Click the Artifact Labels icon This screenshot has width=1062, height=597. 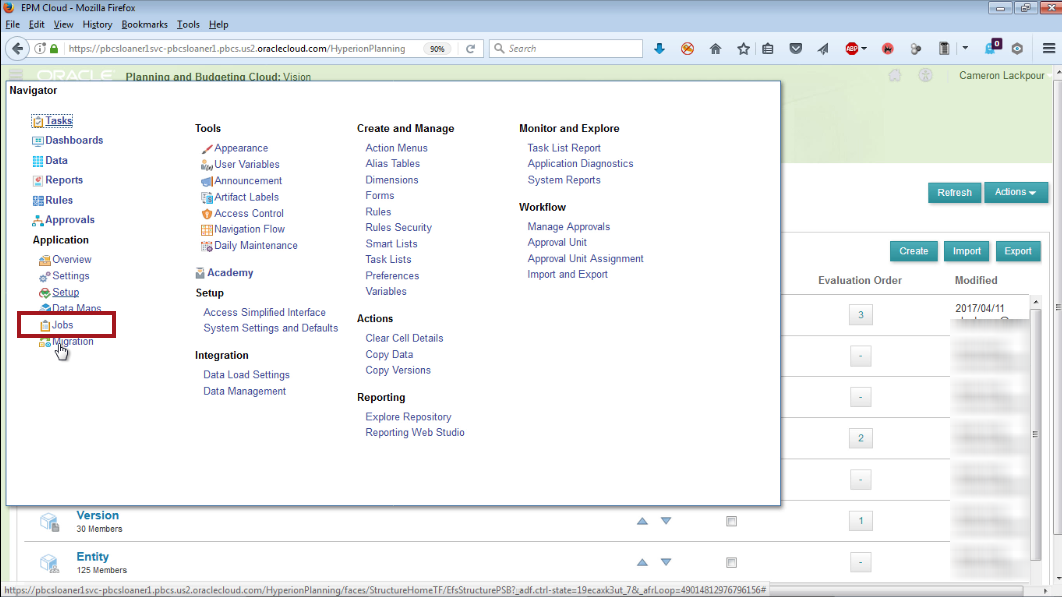(x=207, y=197)
